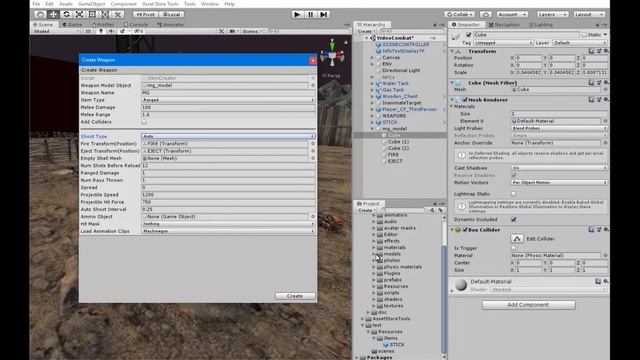Viewport: 640px width, 360px height.
Task: Select the Move tool in the toolbar
Action: click(53, 14)
